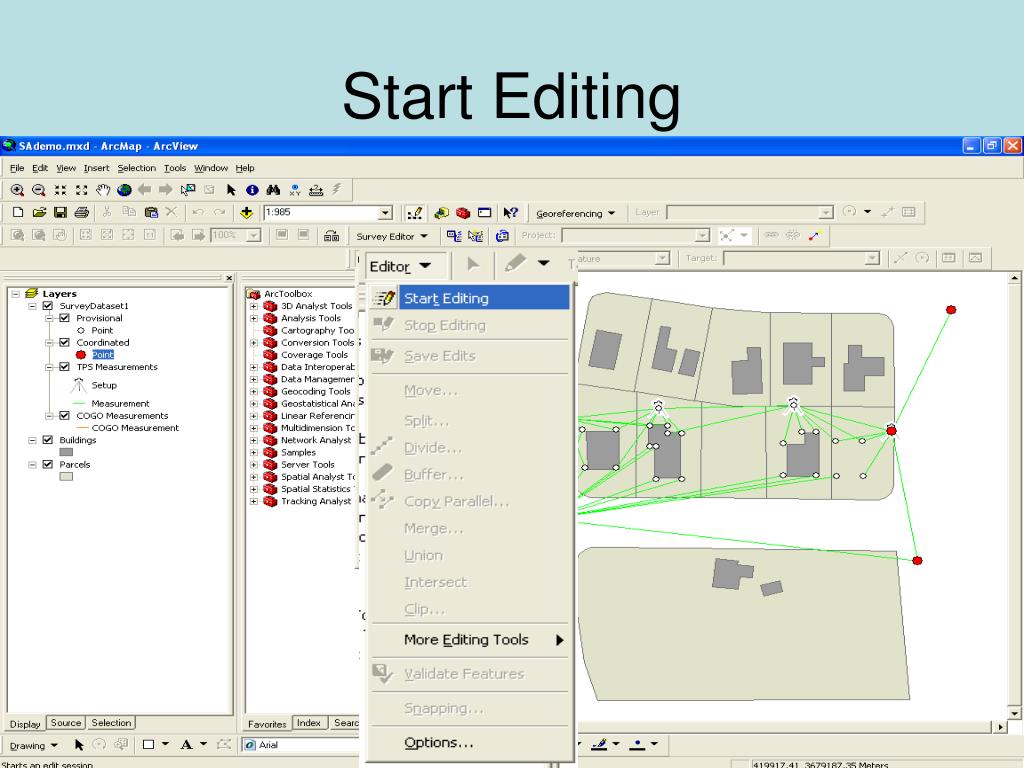This screenshot has height=768, width=1024.
Task: Toggle TPS Measurements layer visibility checkbox
Action: tap(64, 367)
